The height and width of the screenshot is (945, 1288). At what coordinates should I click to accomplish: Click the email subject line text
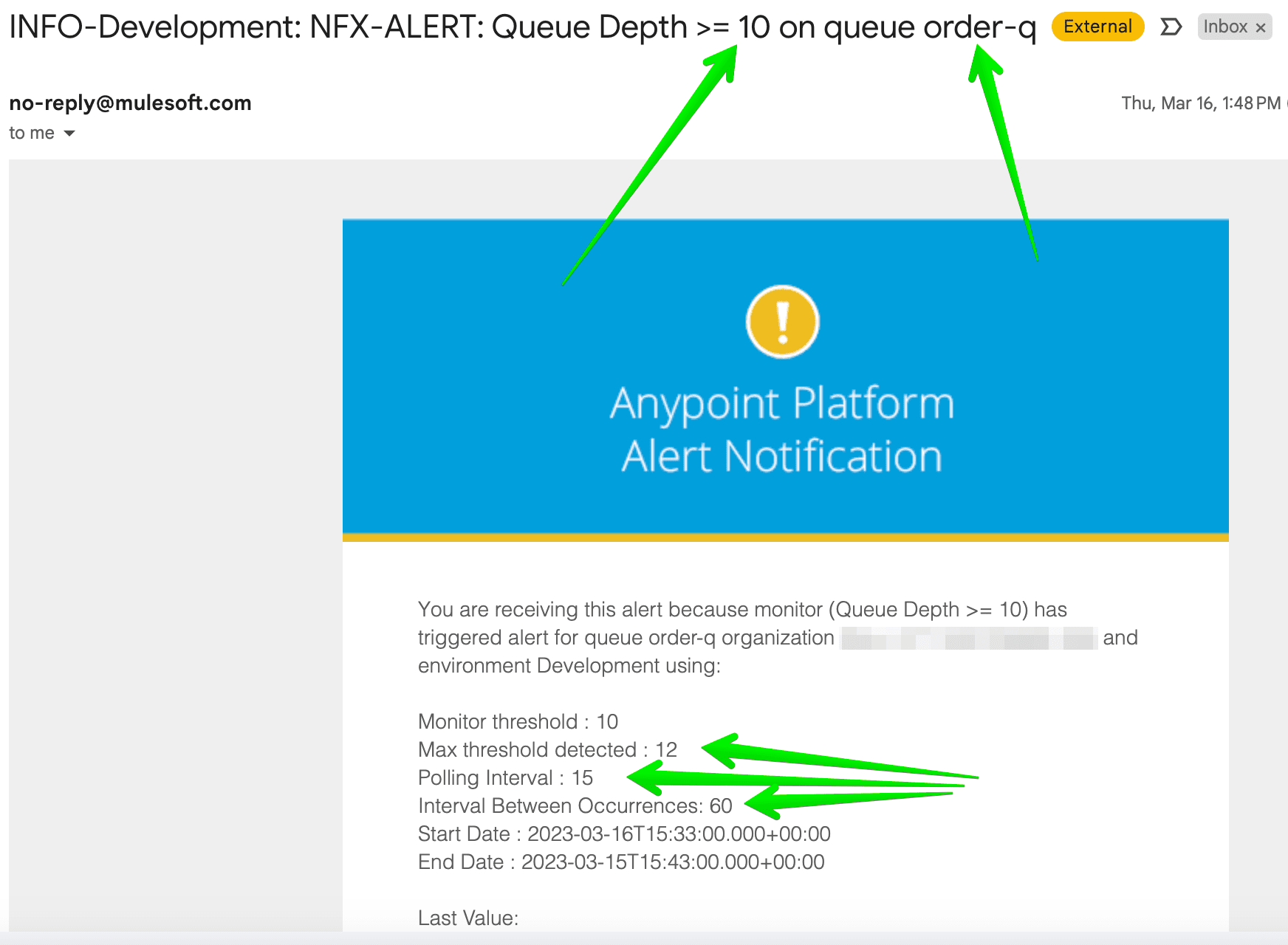(522, 27)
